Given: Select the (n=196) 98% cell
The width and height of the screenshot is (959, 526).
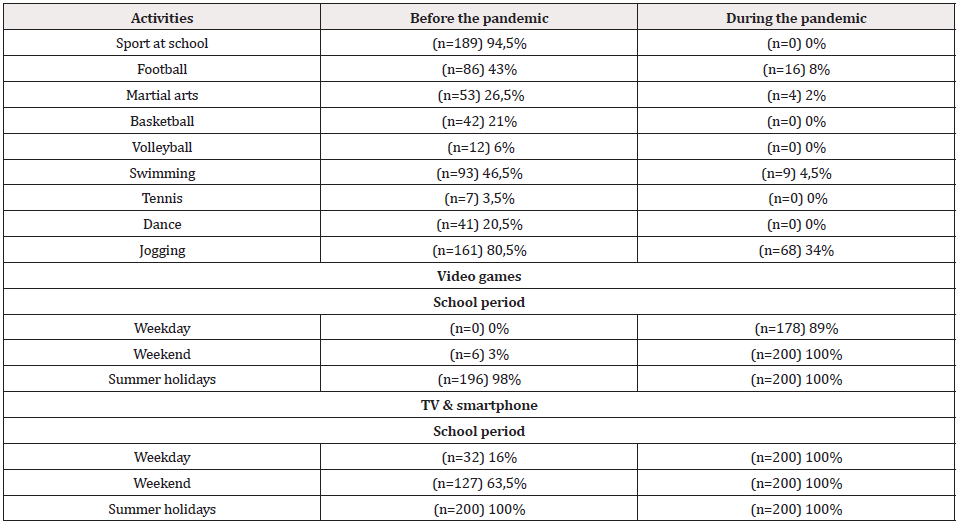Looking at the screenshot, I should click(x=479, y=379).
